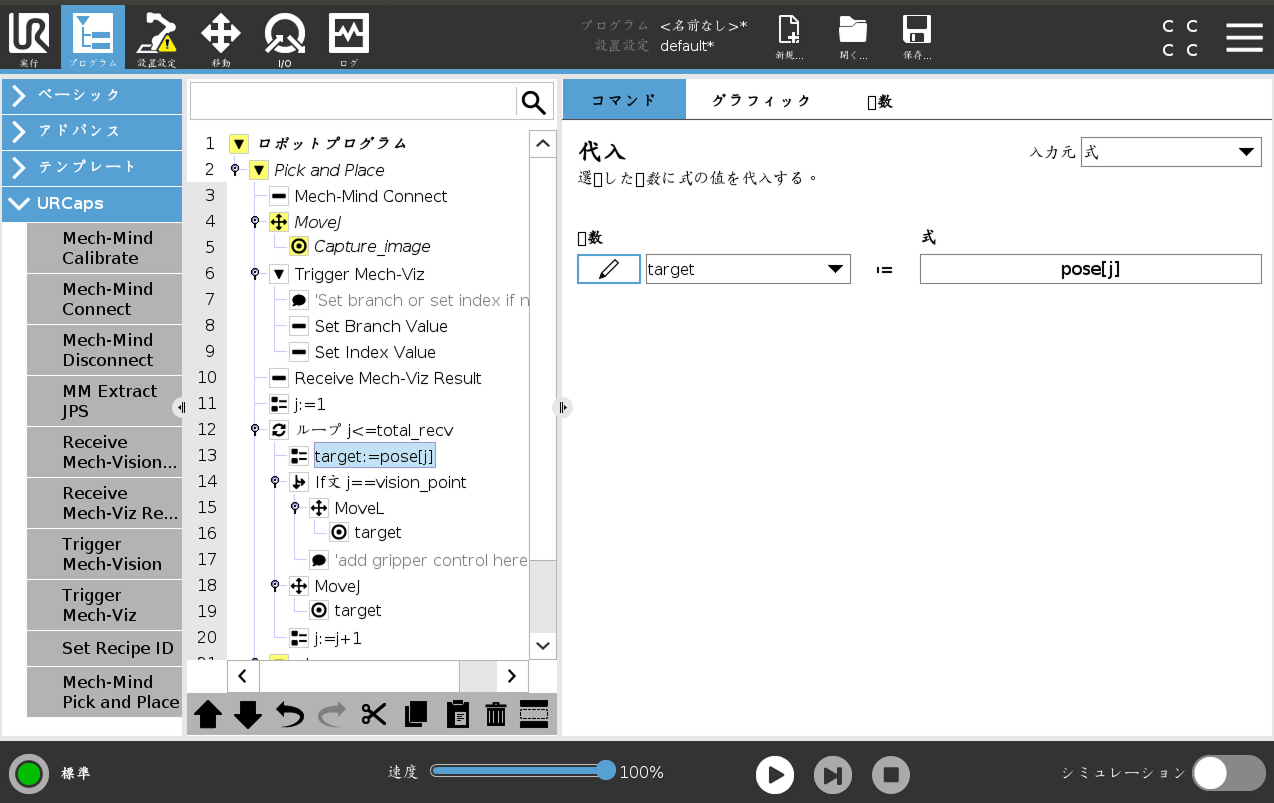Select the Command tab

[624, 100]
